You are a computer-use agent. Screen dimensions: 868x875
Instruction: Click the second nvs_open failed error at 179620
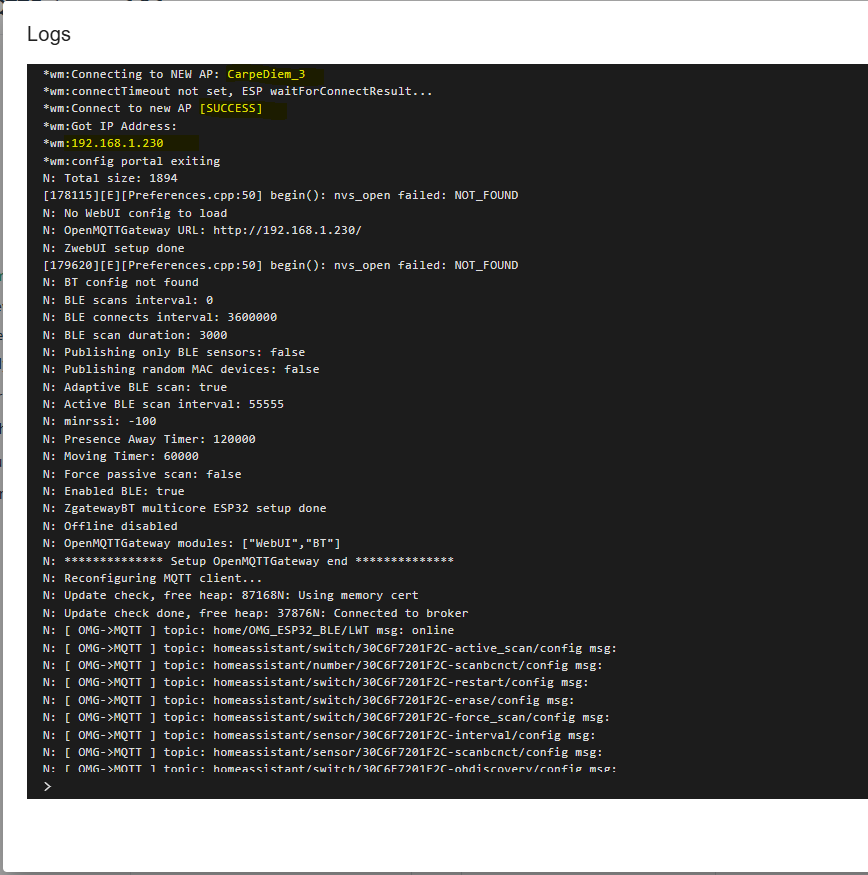[280, 265]
